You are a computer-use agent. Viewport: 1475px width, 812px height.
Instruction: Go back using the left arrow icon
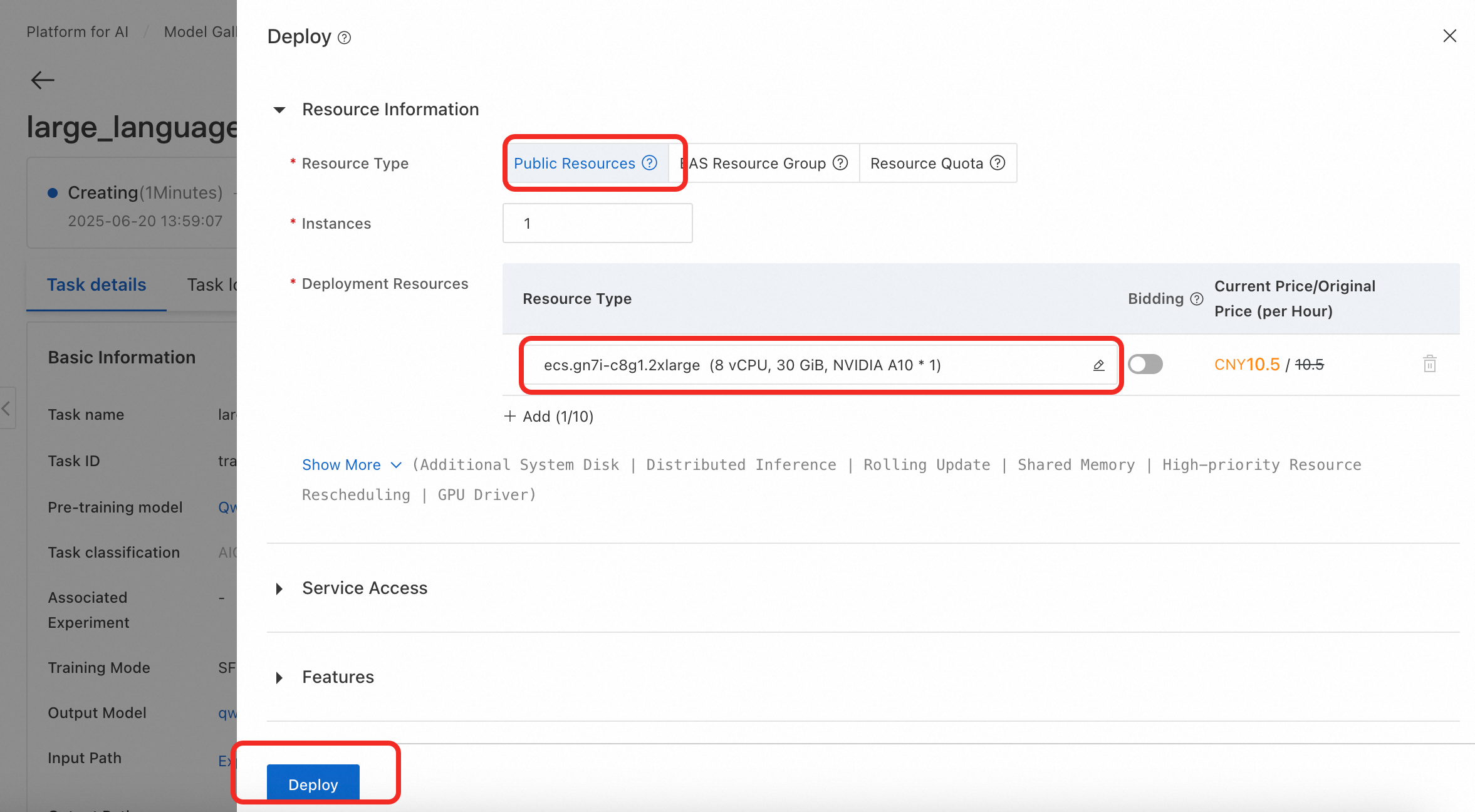pos(43,80)
